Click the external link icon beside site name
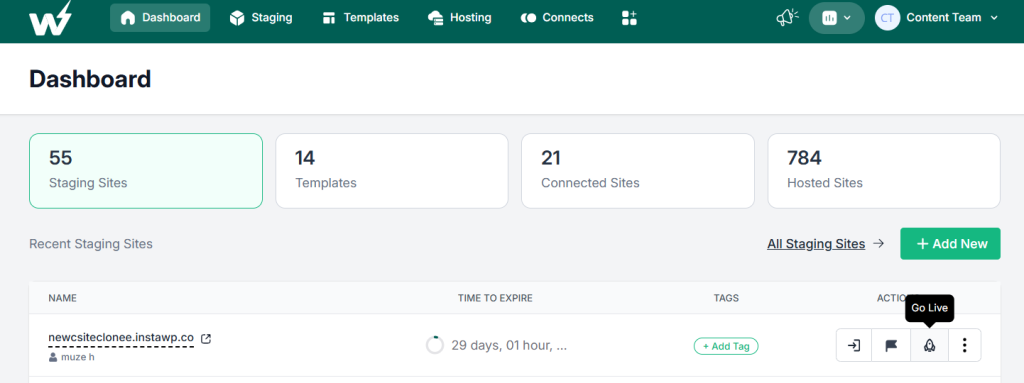 tap(206, 339)
